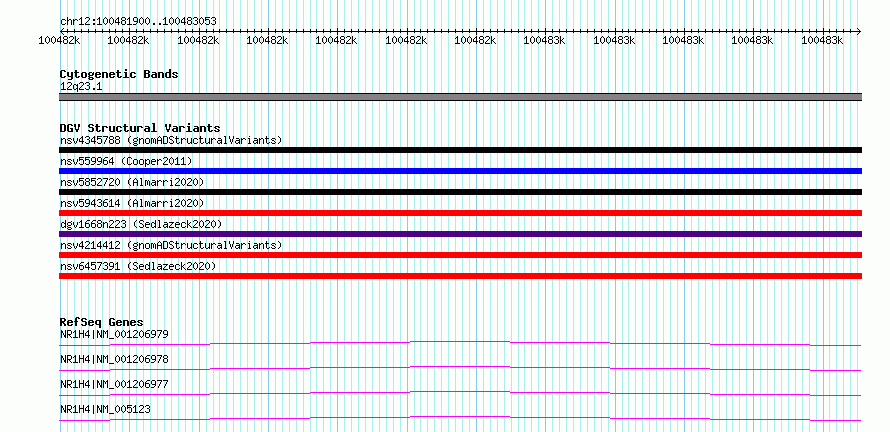Open transcript NR1H4|NM_001206977 label

tap(114, 384)
